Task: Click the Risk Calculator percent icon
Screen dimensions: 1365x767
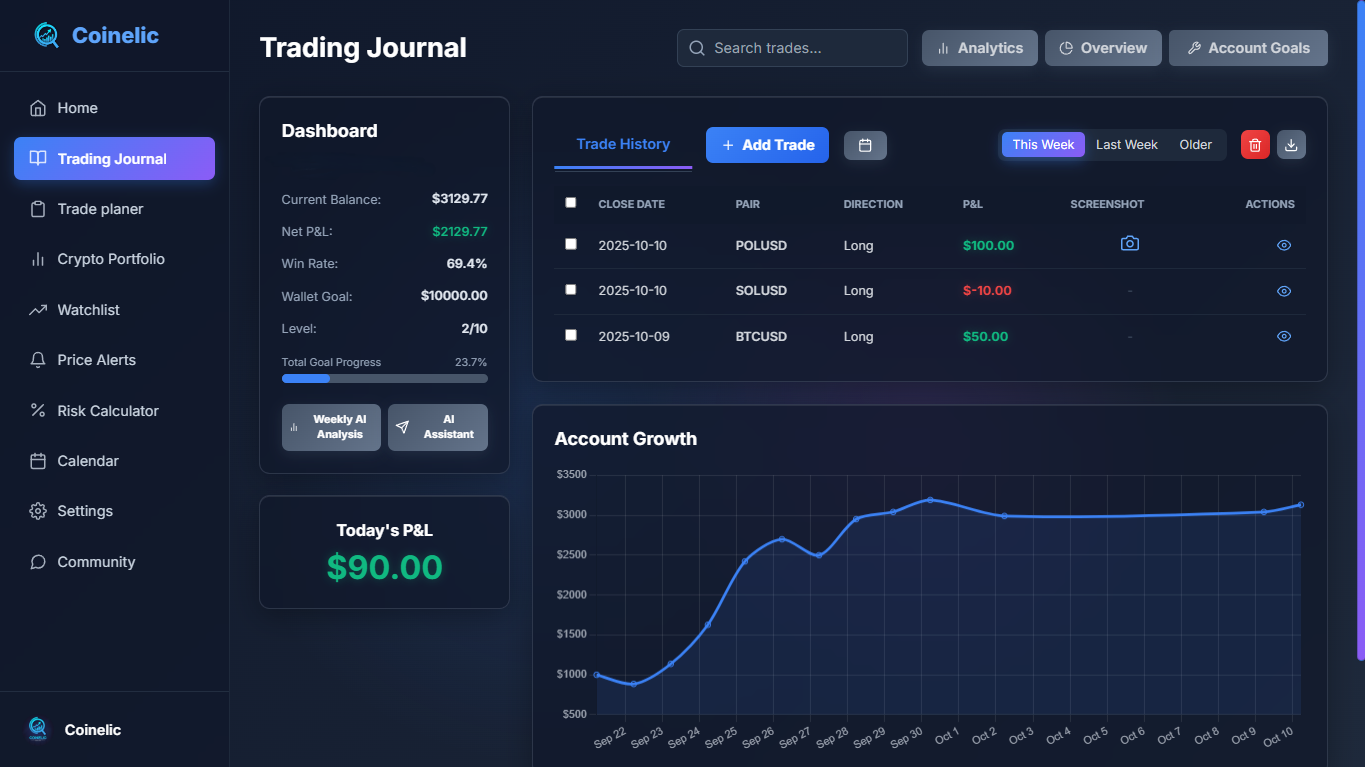Action: [x=38, y=410]
